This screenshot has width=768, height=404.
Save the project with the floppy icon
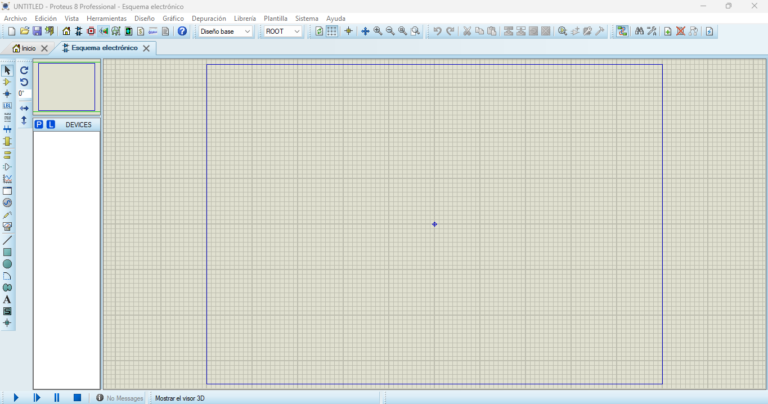tap(37, 31)
